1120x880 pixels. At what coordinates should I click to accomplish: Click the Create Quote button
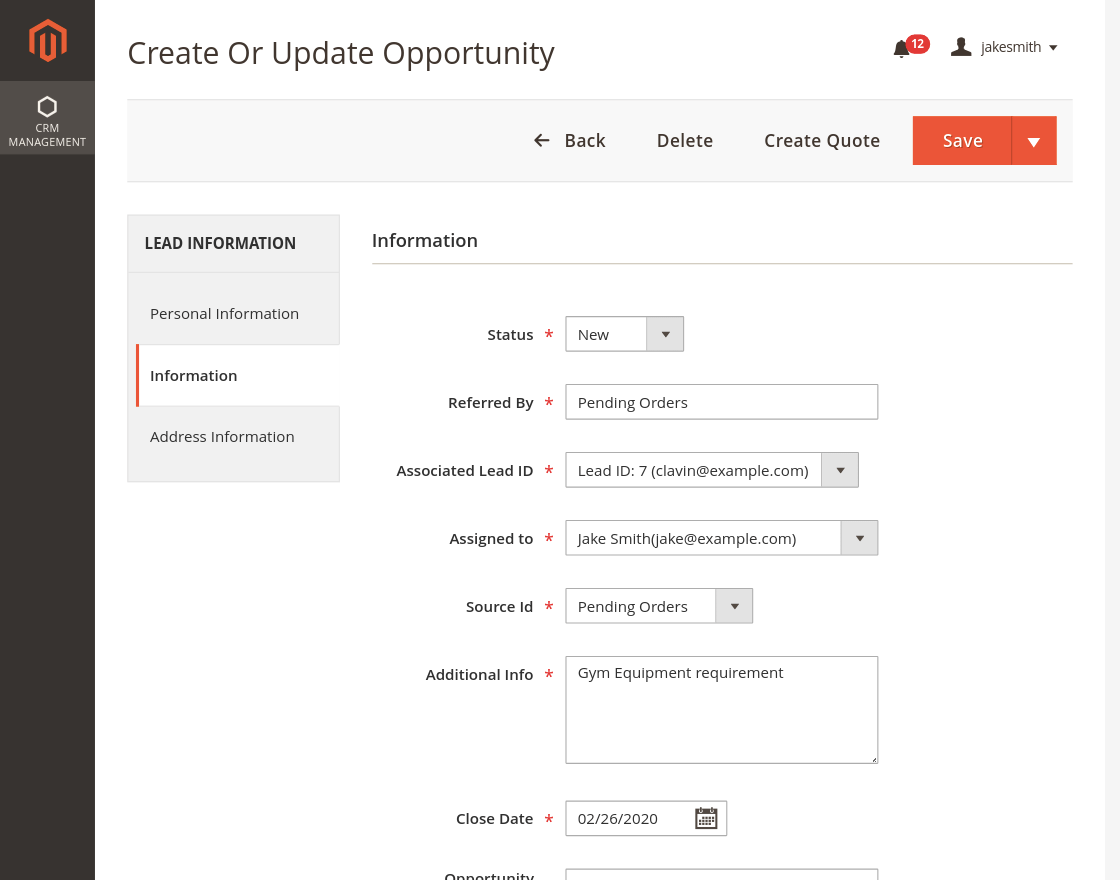point(821,140)
